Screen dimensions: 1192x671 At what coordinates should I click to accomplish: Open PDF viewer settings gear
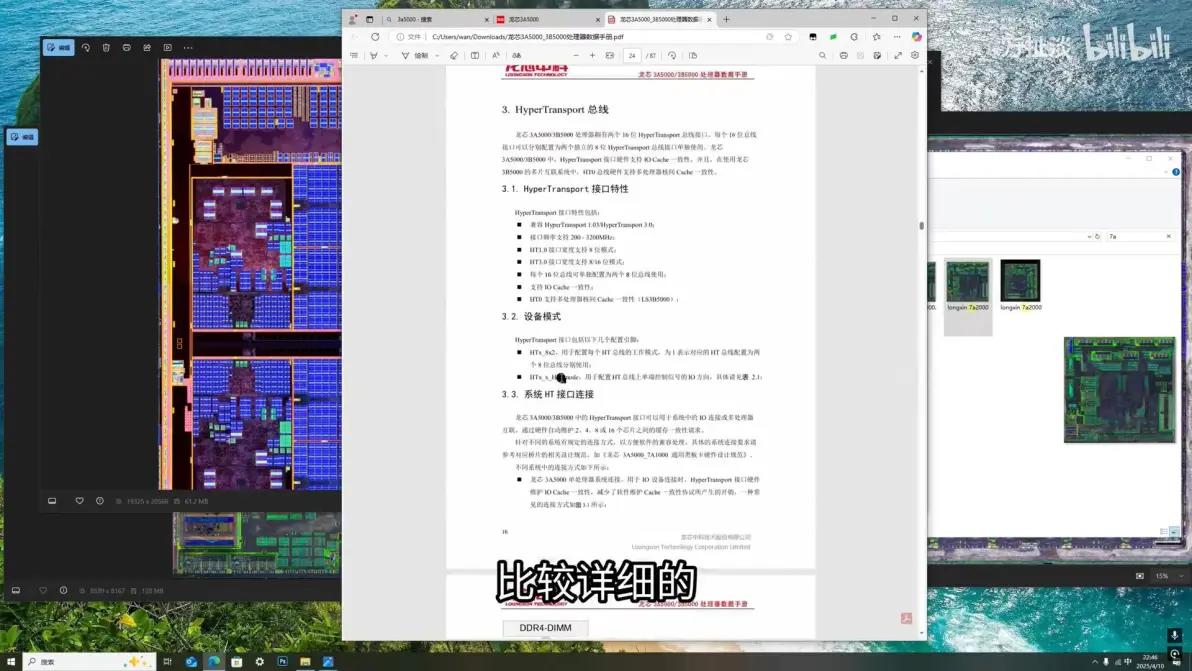(x=915, y=55)
